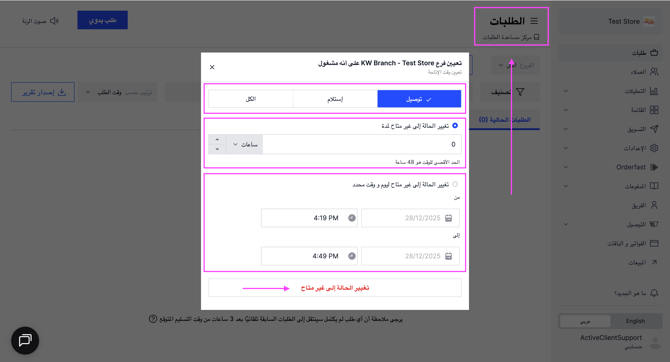Click the تصنيف filter button label
The width and height of the screenshot is (670, 362).
[501, 92]
